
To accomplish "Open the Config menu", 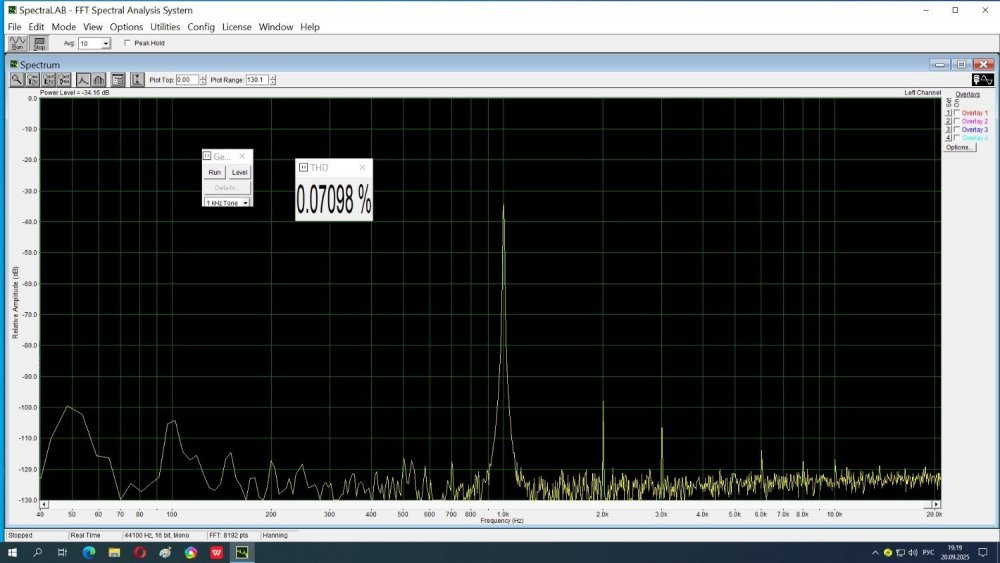I will 201,27.
